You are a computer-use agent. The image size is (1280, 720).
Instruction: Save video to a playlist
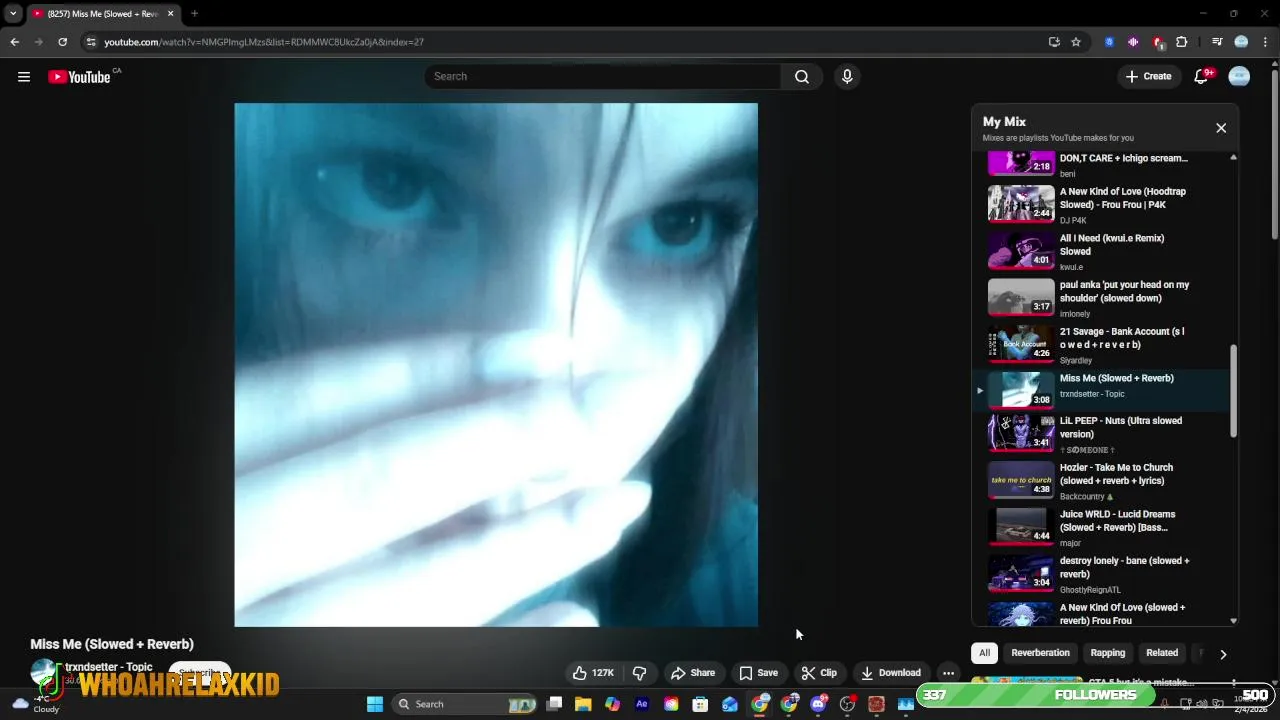(758, 673)
